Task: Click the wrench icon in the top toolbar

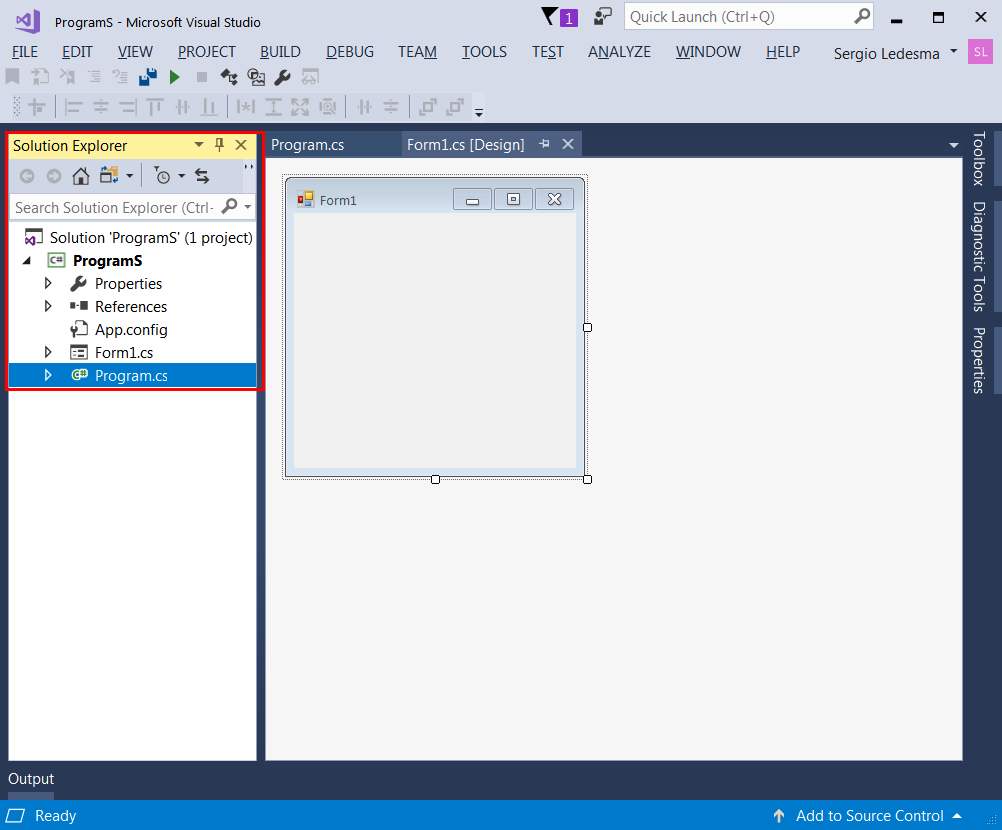Action: 282,77
